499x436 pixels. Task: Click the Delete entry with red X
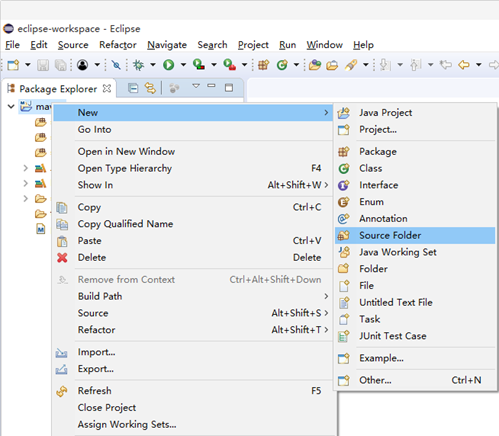(193, 258)
